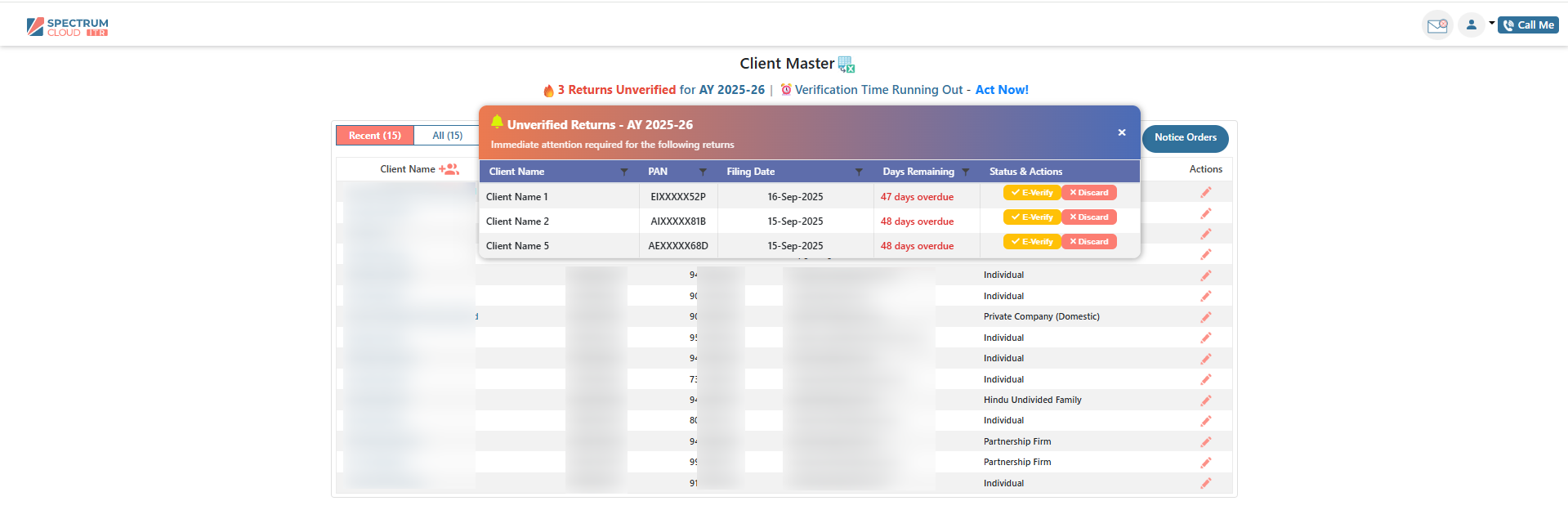Click the edit pencil for Hindu Undivided Family row
The width and height of the screenshot is (1568, 528).
tap(1205, 400)
